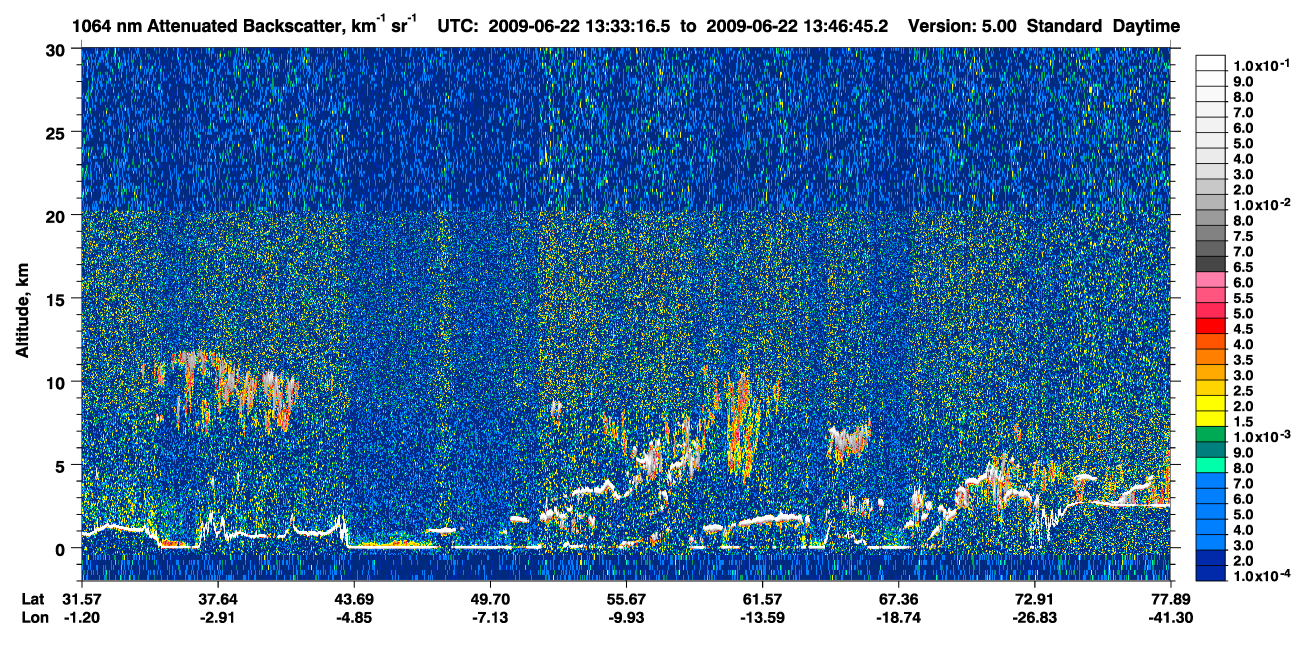
Task: Click the longitude value -26.83
Action: pyautogui.click(x=1034, y=617)
